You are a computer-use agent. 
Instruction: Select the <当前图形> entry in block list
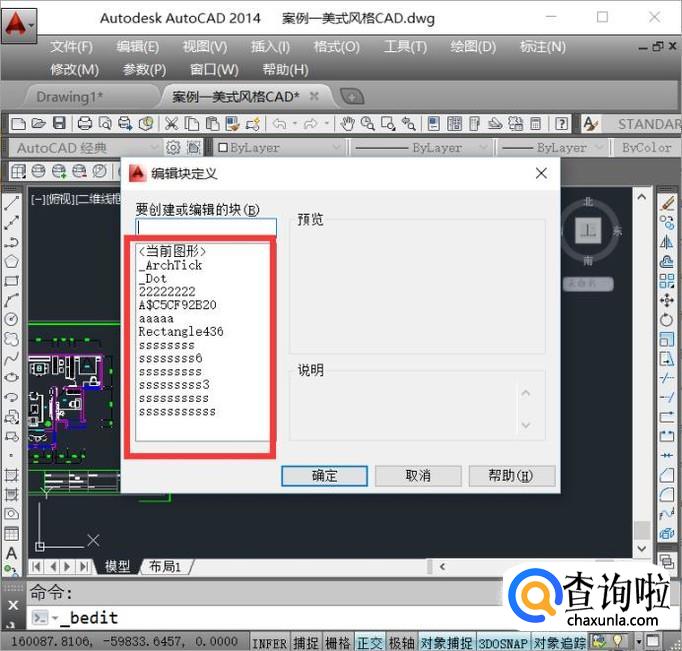(172, 251)
